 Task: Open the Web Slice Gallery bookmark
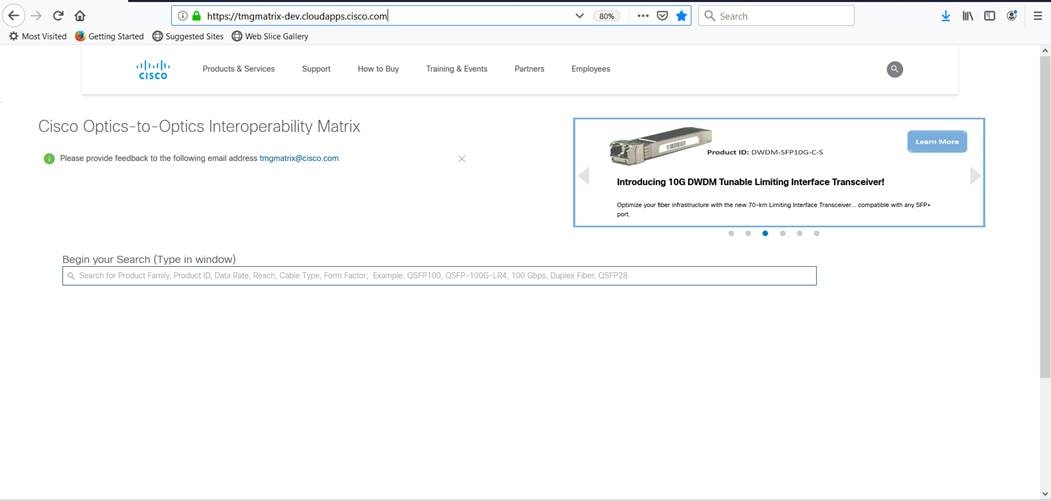point(270,36)
